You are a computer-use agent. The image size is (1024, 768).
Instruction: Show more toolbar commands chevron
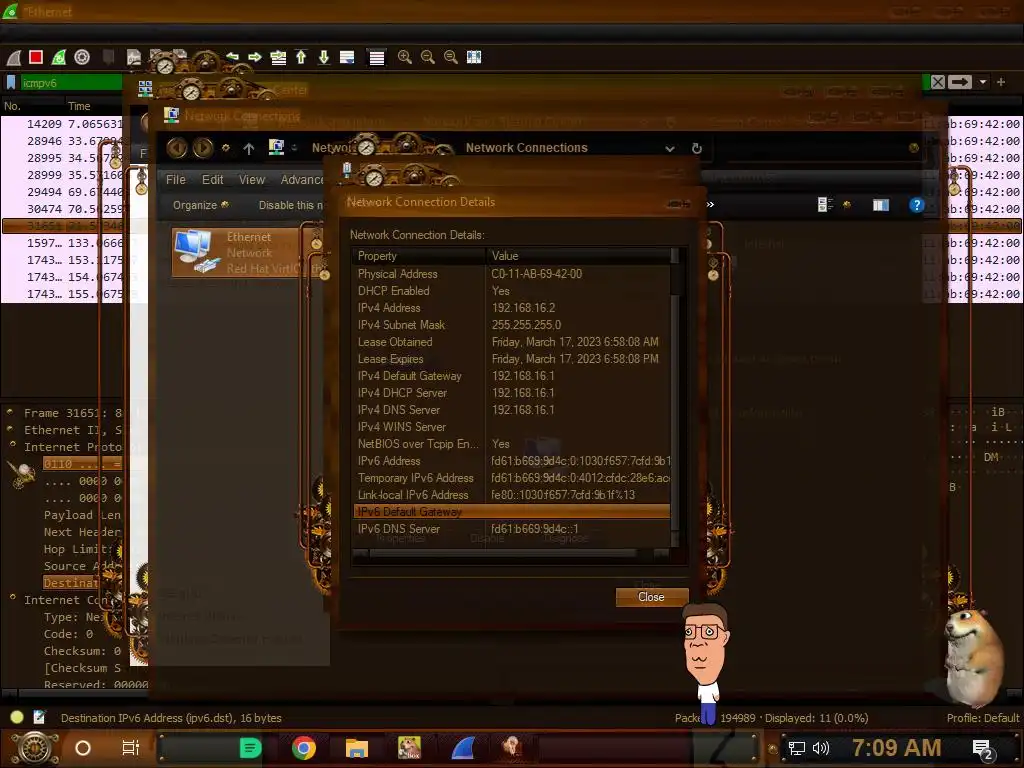pos(710,204)
